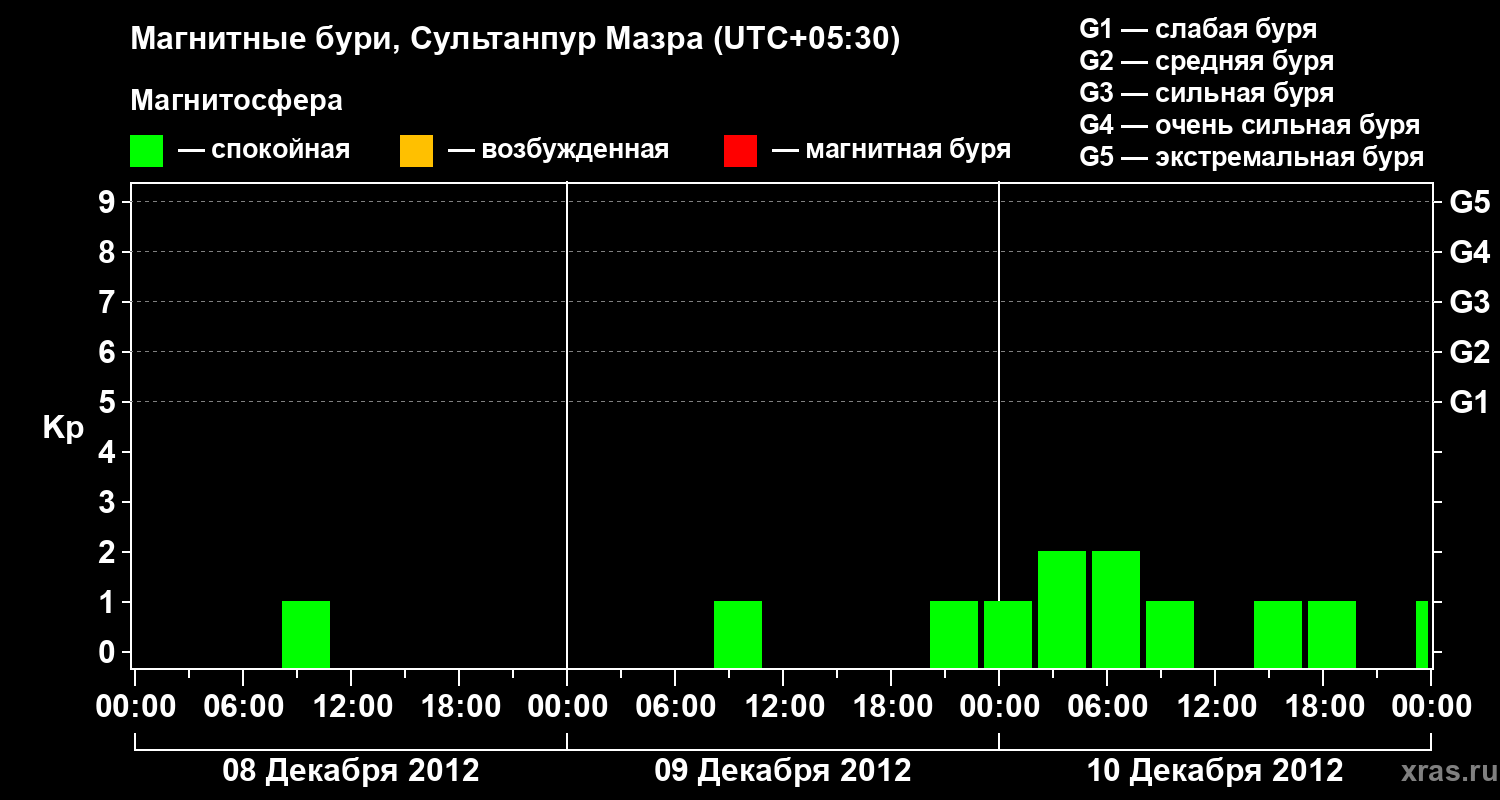This screenshot has height=800, width=1500.
Task: Click the 'Kp' axis label
Action: point(64,428)
